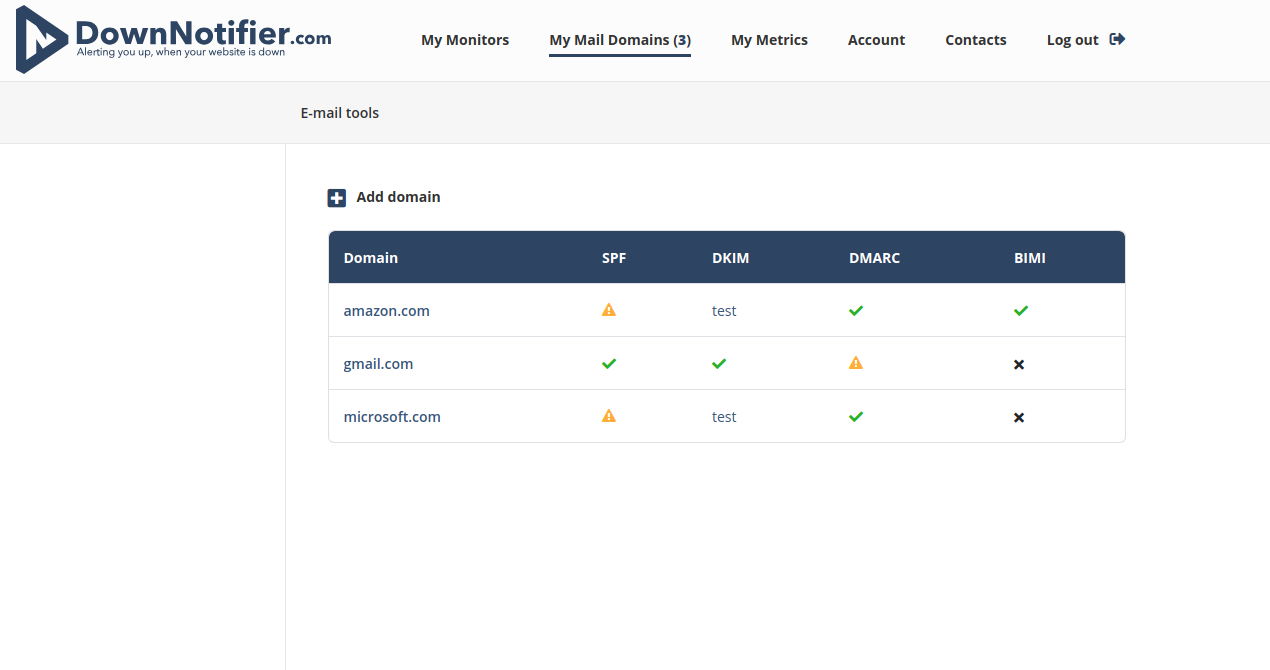Click the Log out arrow icon
Screen dimensions: 1270x670
tap(1118, 39)
